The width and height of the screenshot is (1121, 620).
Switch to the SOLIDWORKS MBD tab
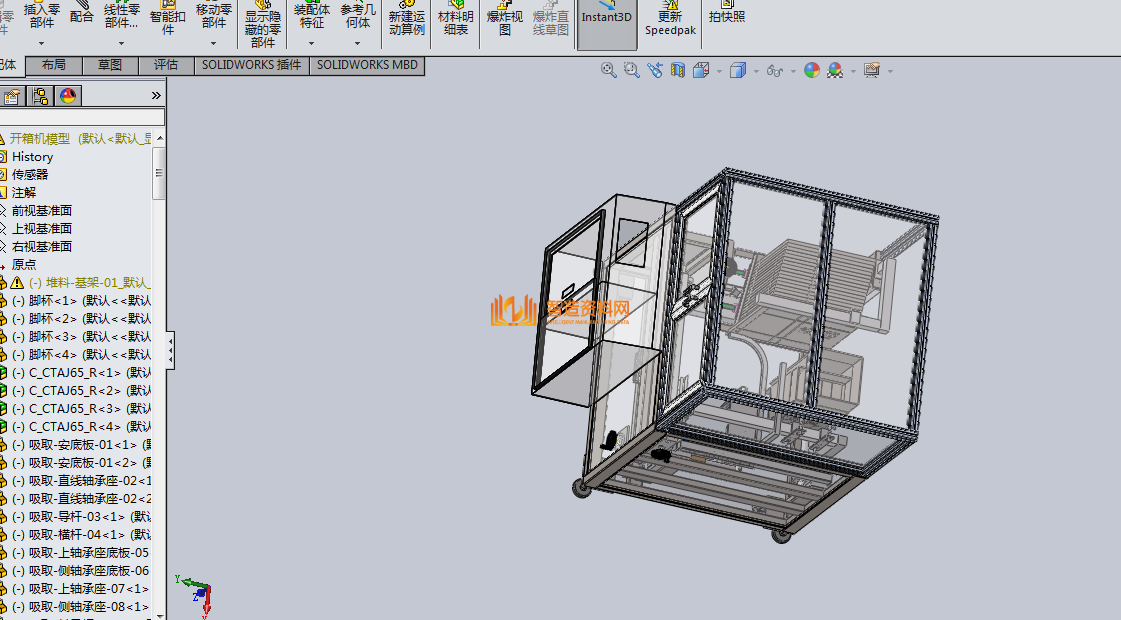[x=367, y=65]
